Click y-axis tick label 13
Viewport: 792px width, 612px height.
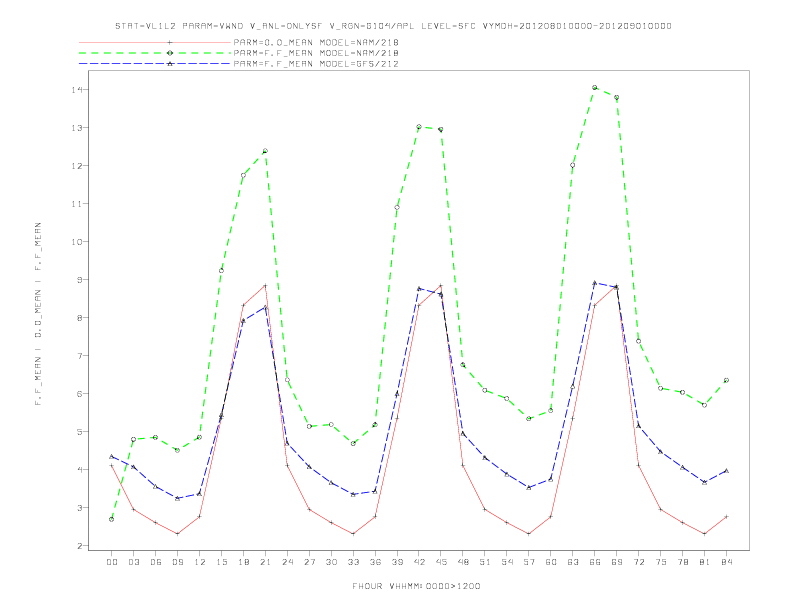pyautogui.click(x=77, y=128)
